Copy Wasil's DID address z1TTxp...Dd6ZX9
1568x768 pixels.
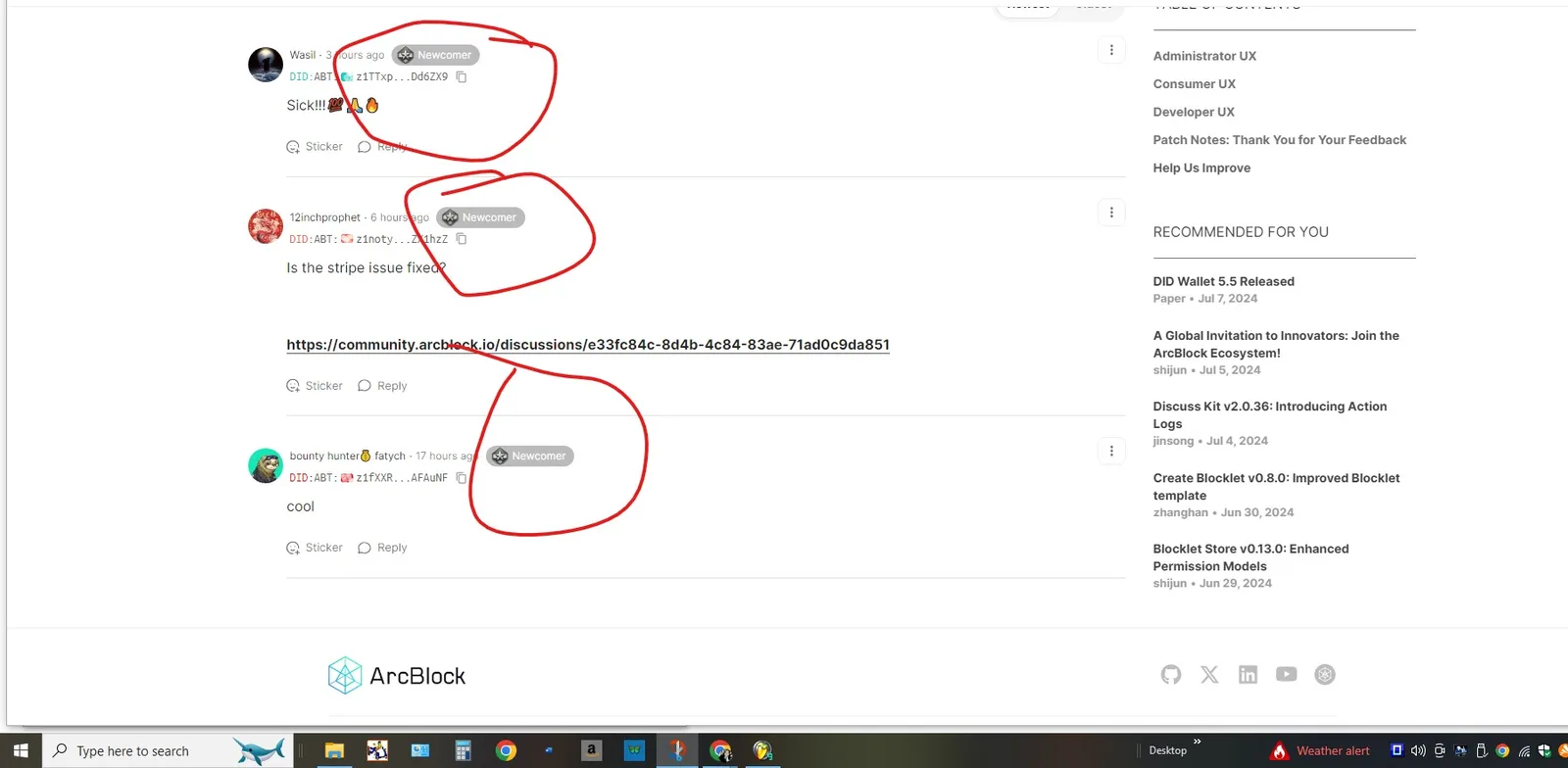point(462,76)
